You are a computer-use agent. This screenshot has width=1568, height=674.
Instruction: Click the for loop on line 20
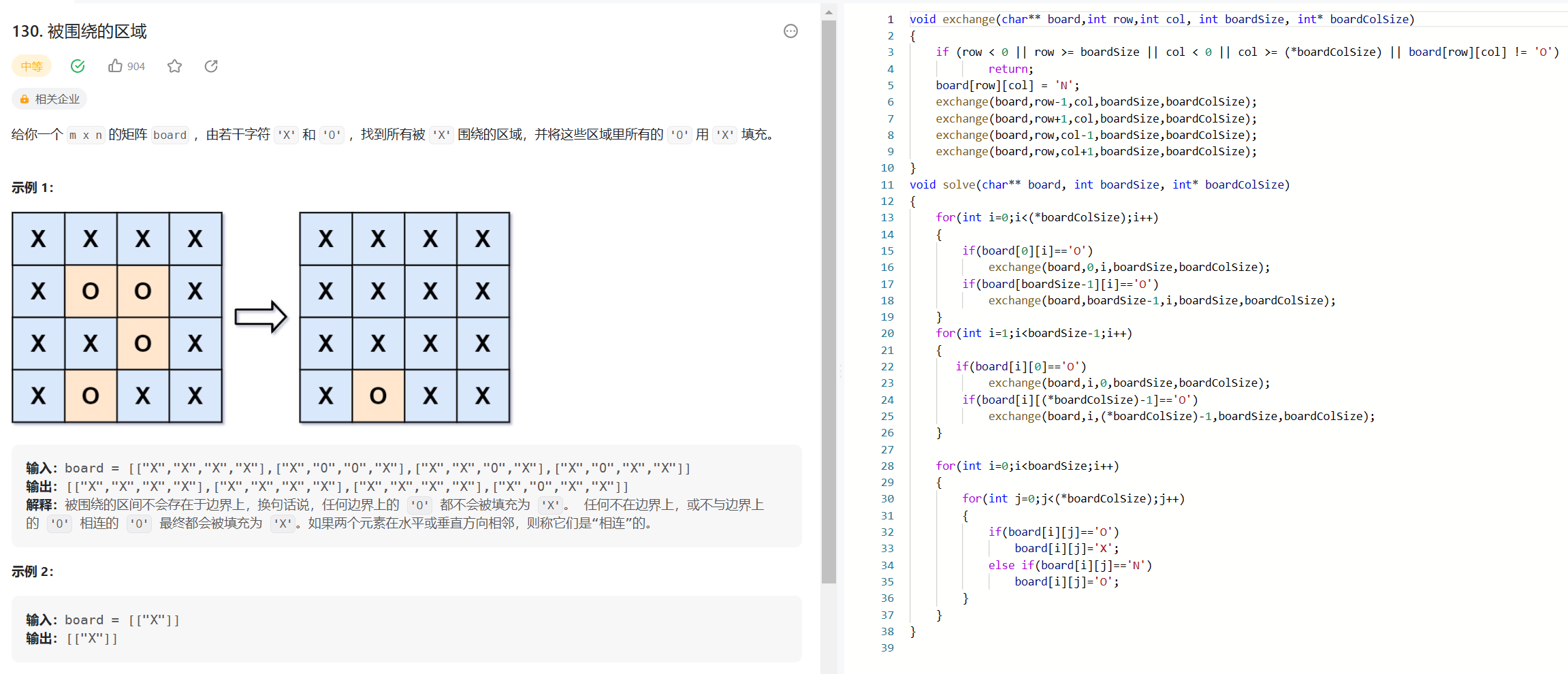tap(1034, 333)
